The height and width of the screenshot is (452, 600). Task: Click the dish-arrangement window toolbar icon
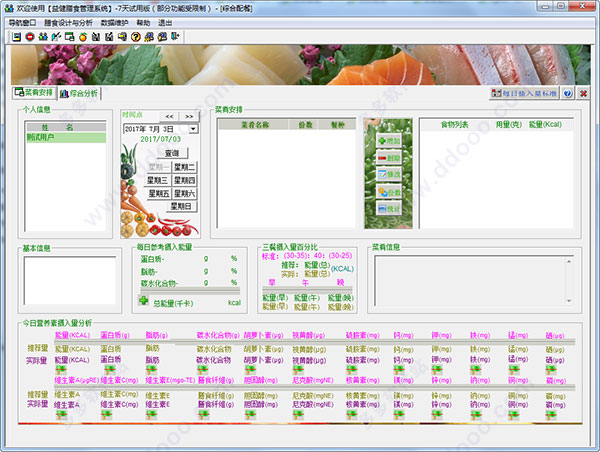[x=70, y=37]
